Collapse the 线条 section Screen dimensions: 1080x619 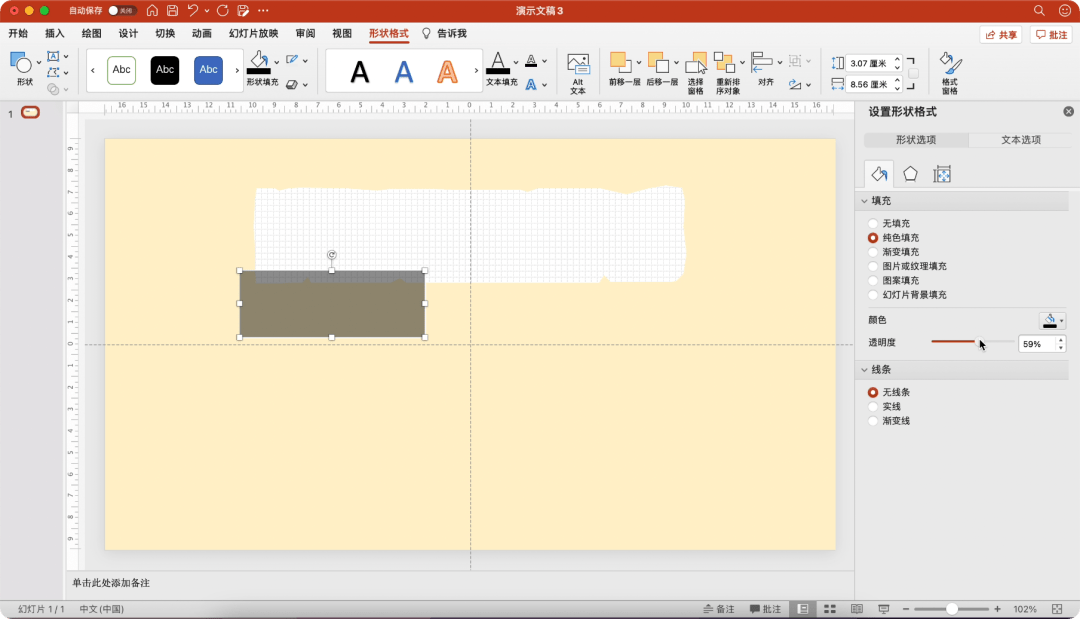[x=864, y=370]
